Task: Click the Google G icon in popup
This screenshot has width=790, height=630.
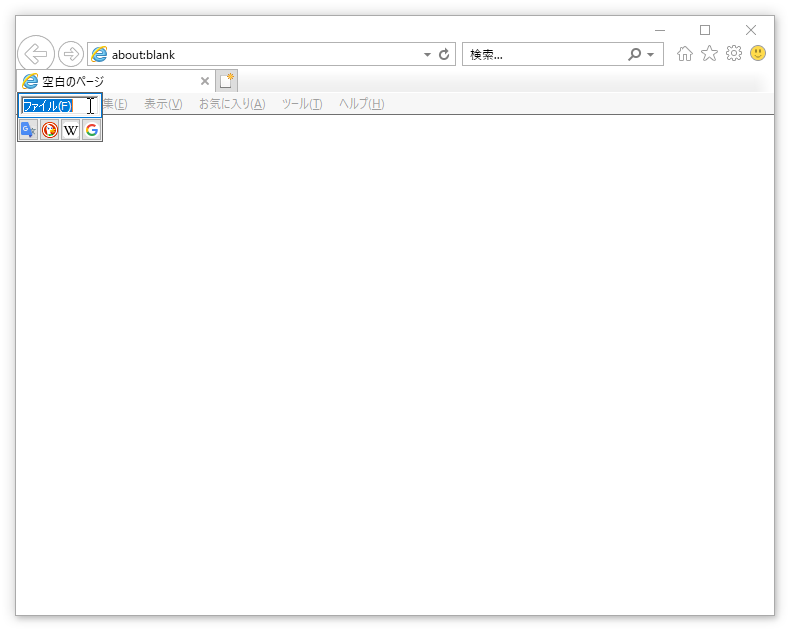Action: point(92,130)
